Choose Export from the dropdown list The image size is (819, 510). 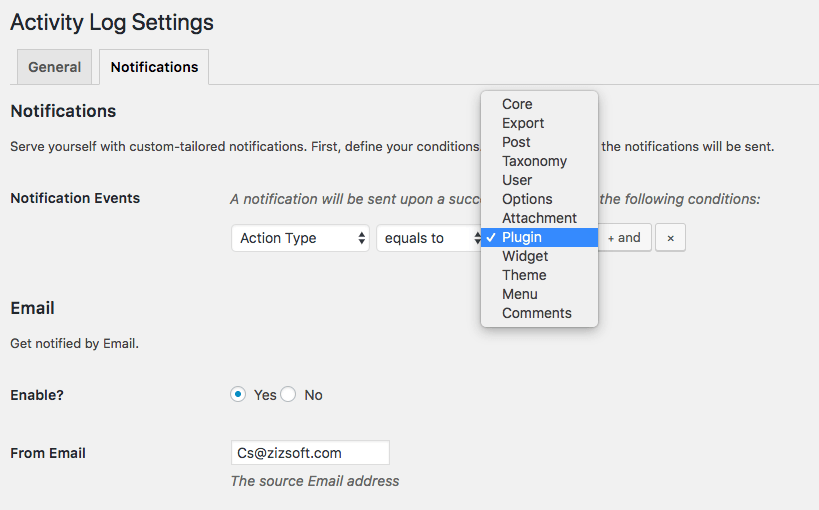click(523, 123)
